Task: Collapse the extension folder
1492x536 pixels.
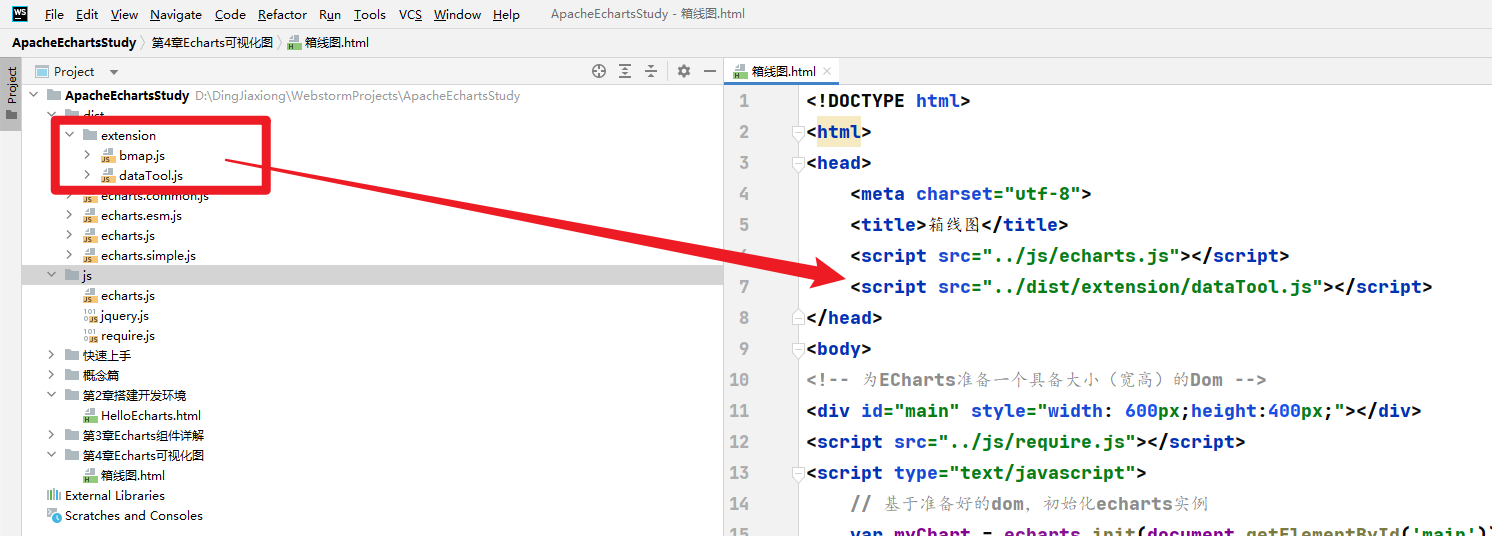Action: (x=70, y=135)
